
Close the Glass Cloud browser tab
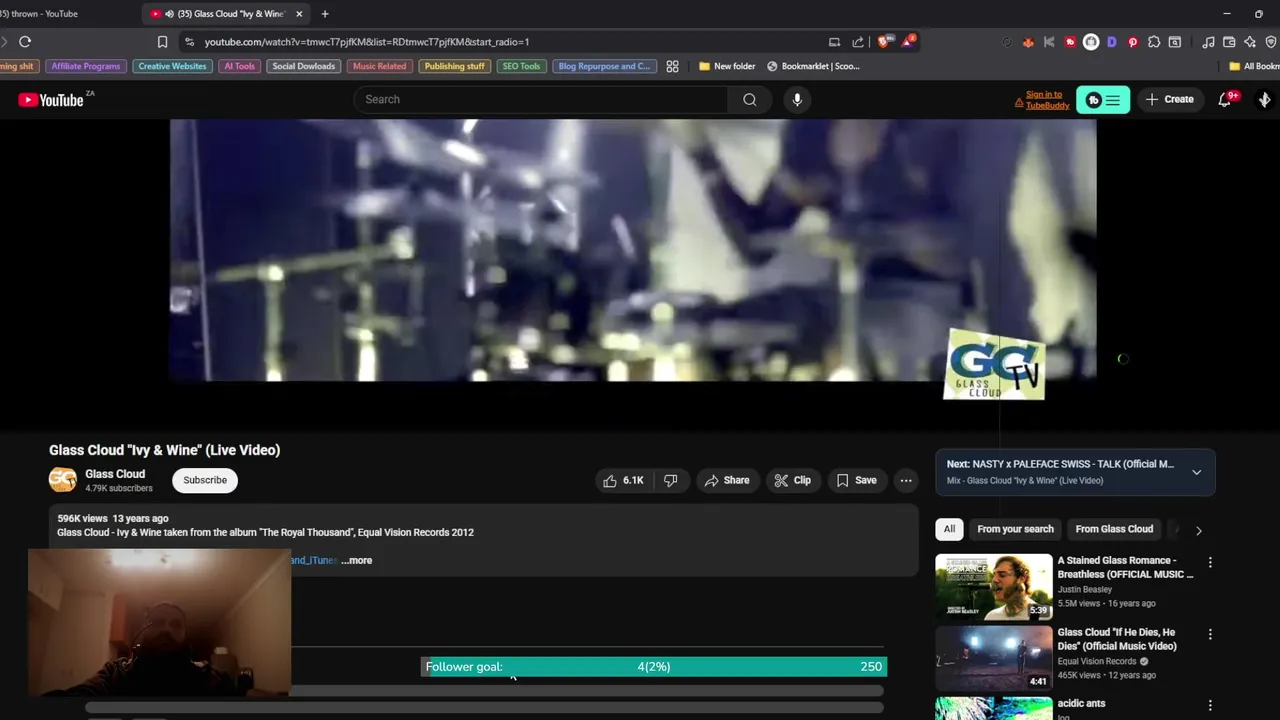point(298,14)
